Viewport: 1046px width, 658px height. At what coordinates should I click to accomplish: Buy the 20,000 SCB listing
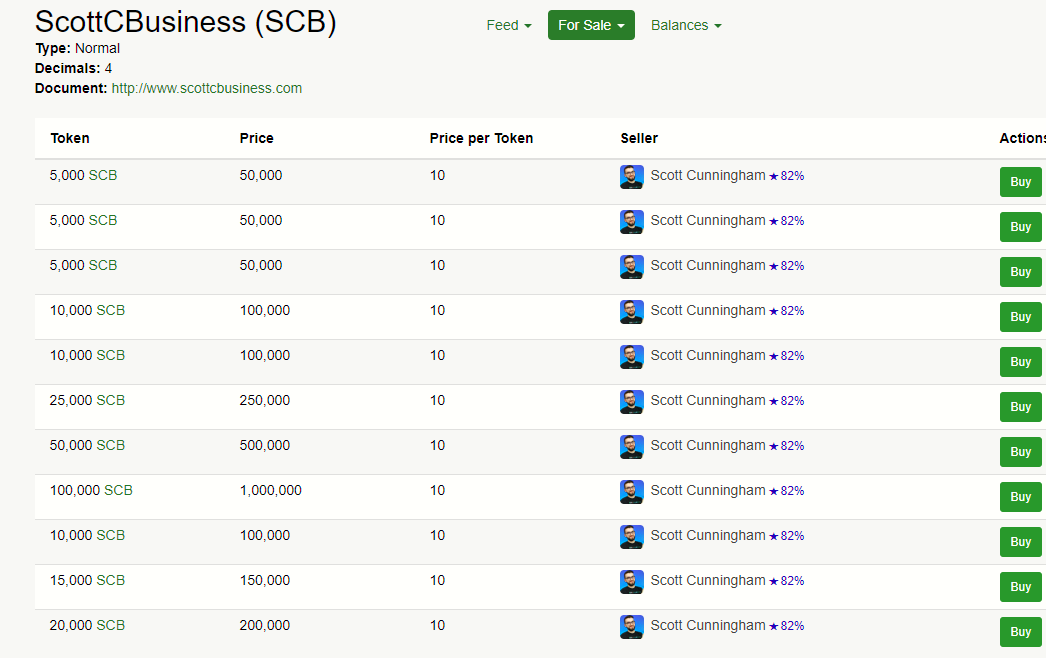1020,632
